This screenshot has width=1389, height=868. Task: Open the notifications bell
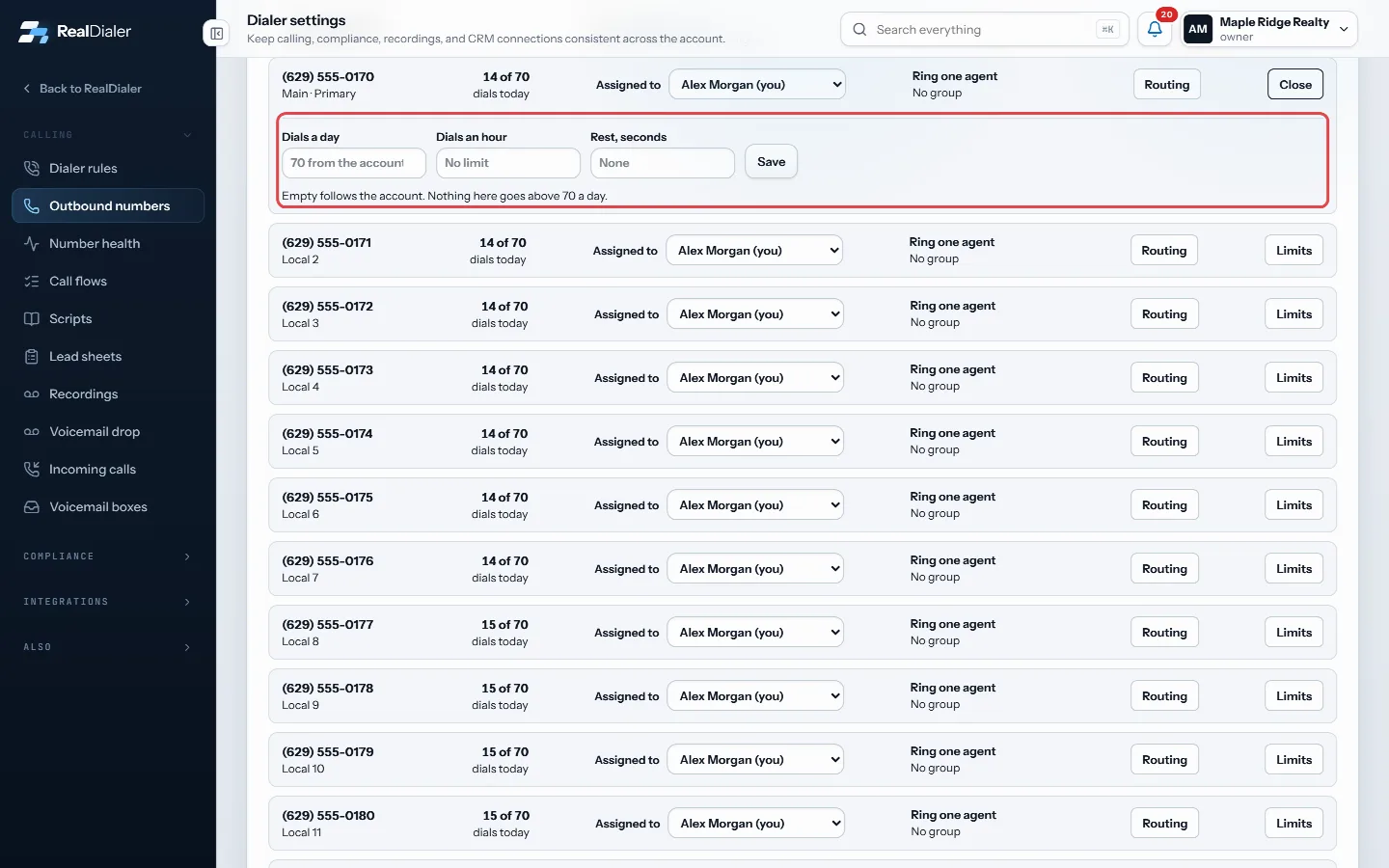tap(1155, 29)
